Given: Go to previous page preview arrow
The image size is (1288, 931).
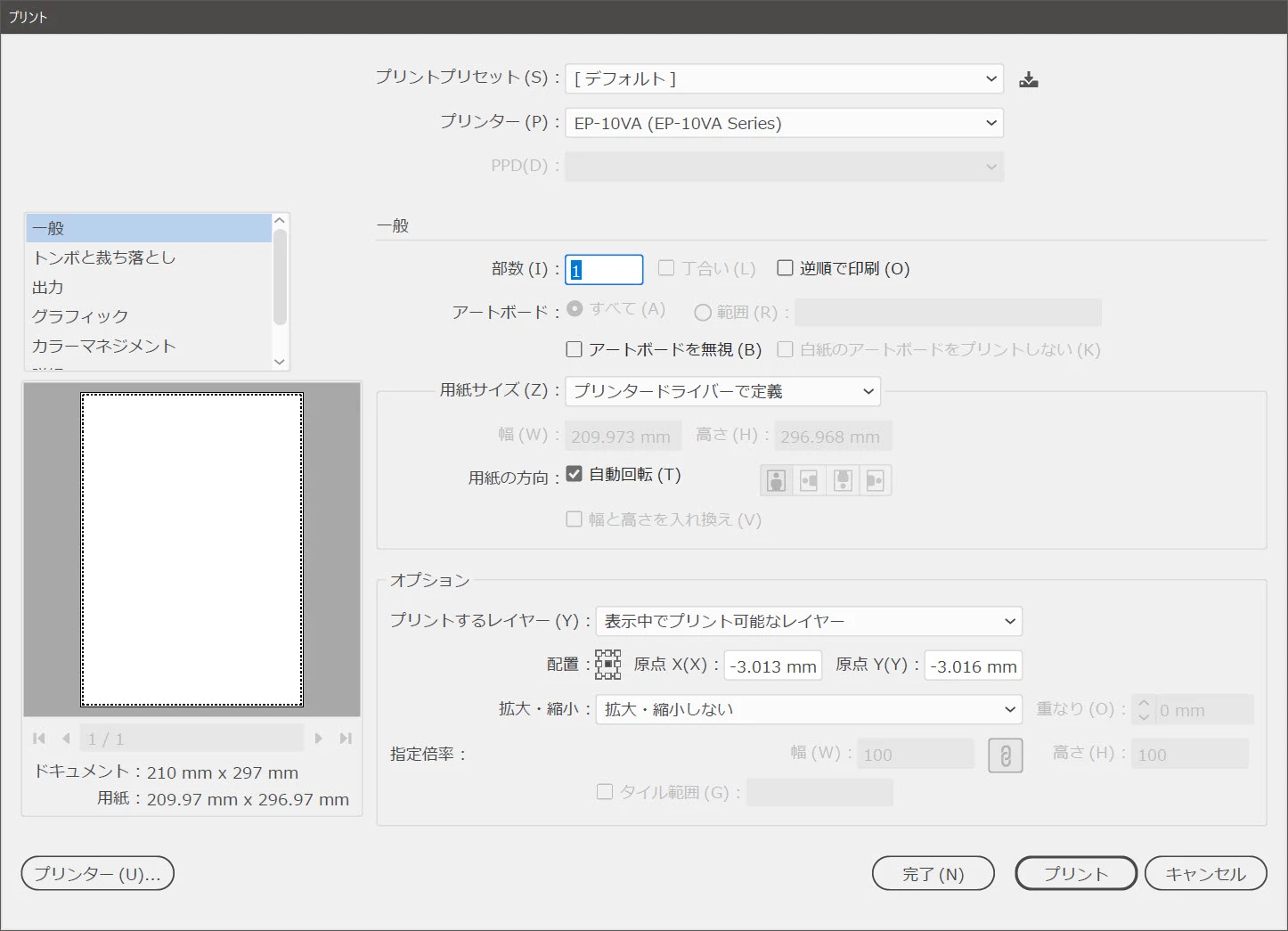Looking at the screenshot, I should [x=66, y=739].
